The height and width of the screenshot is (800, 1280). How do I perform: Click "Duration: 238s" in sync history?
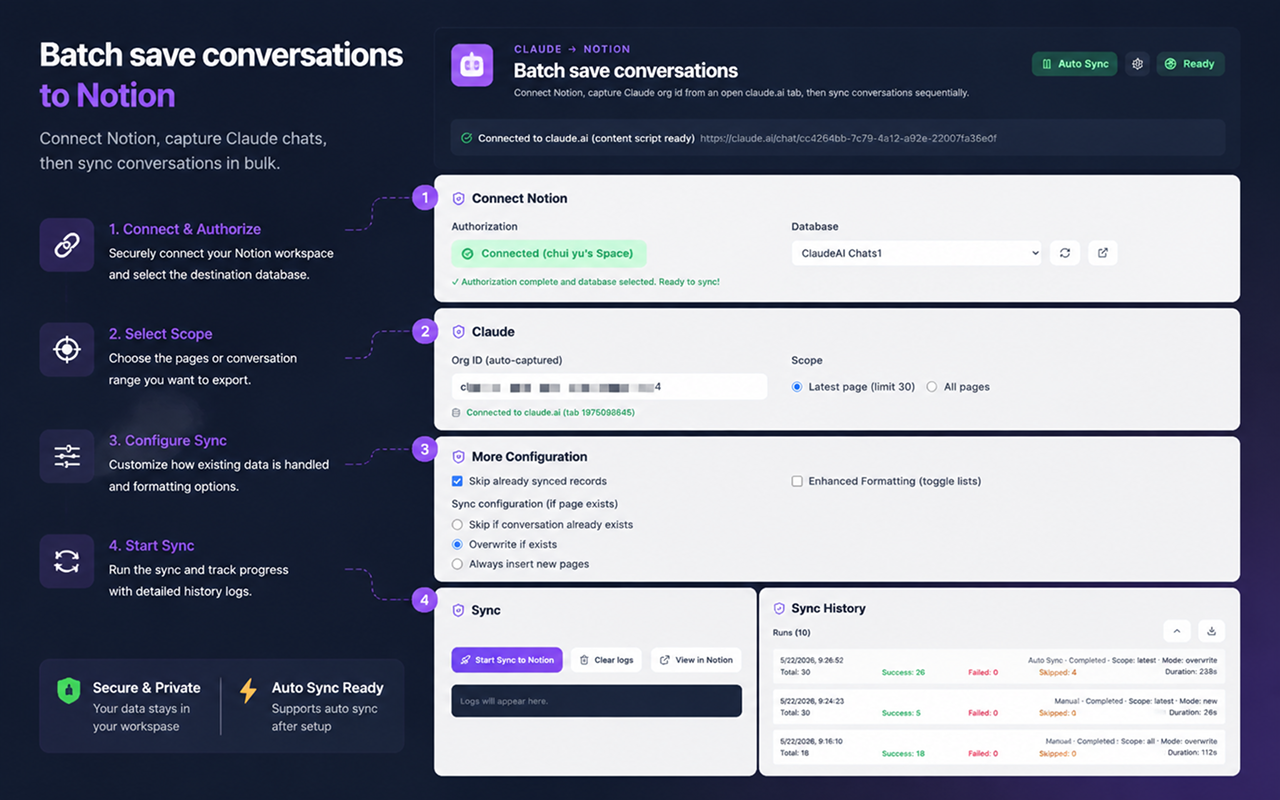(1191, 672)
